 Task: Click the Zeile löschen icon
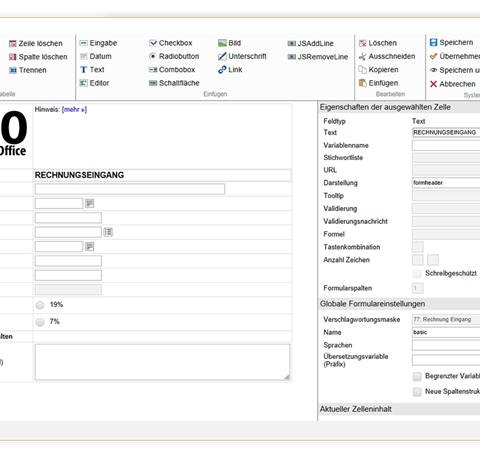point(13,44)
